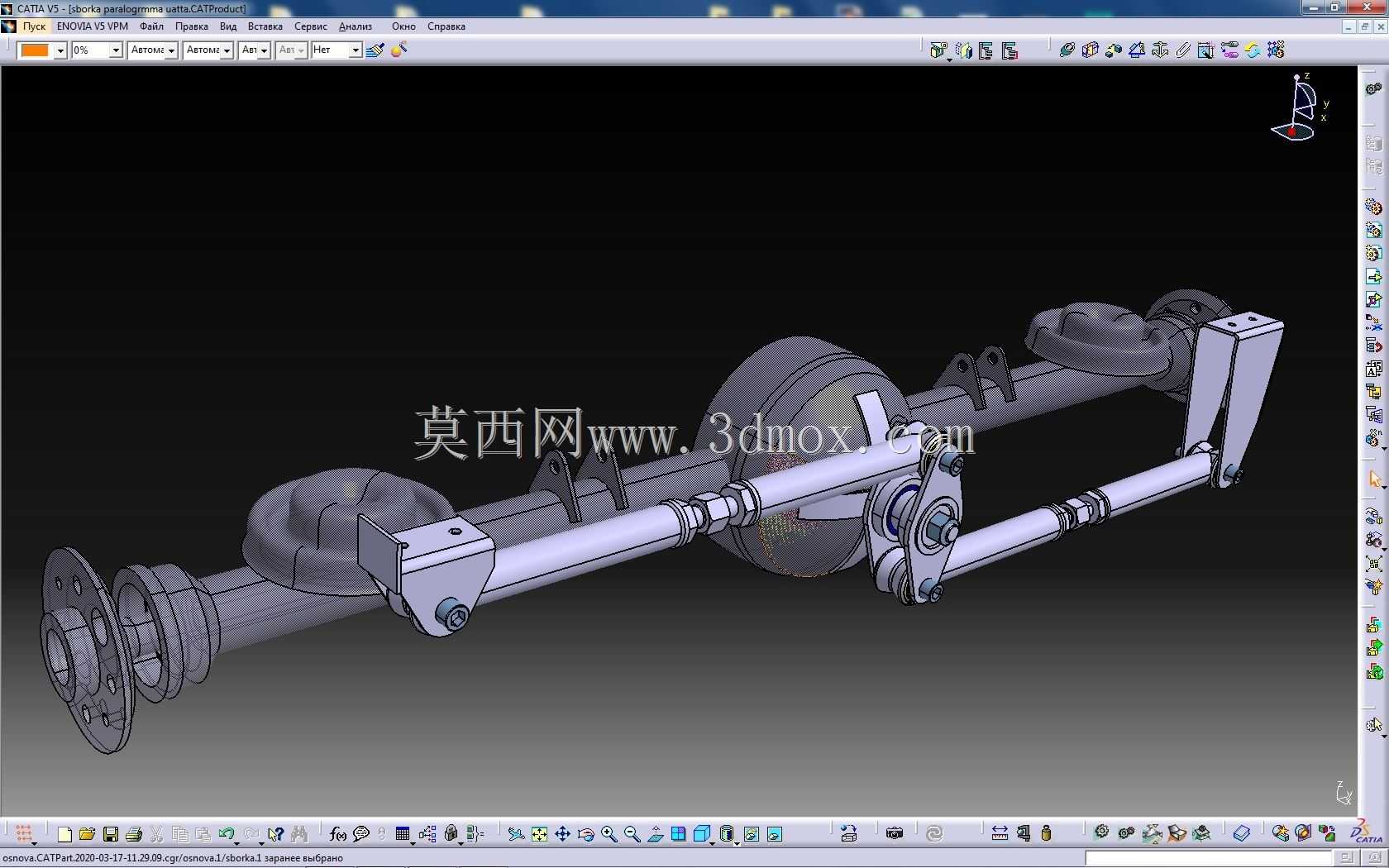
Task: Open the line thickness dropdown
Action: click(171, 50)
